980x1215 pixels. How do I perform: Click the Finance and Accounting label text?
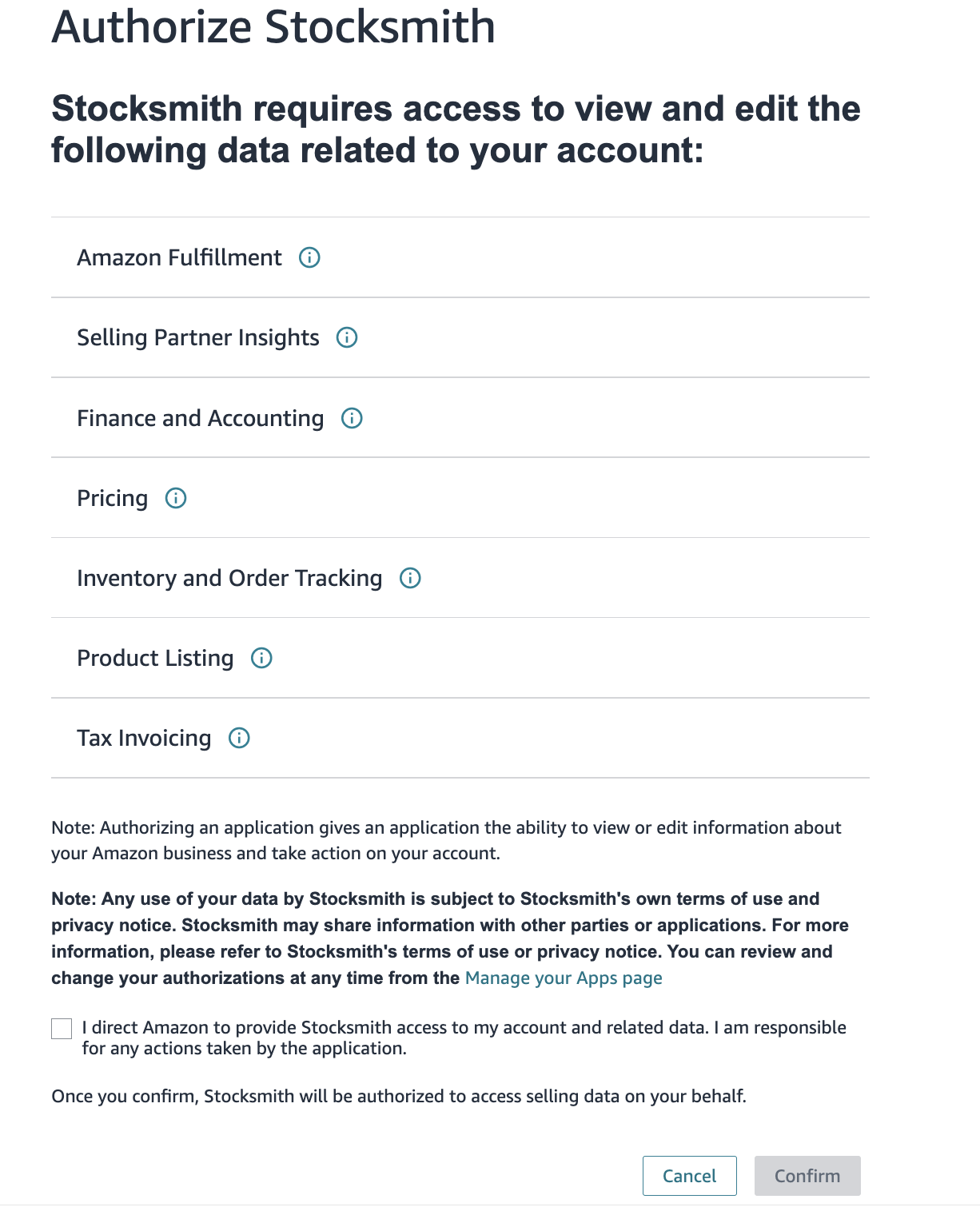(x=201, y=418)
